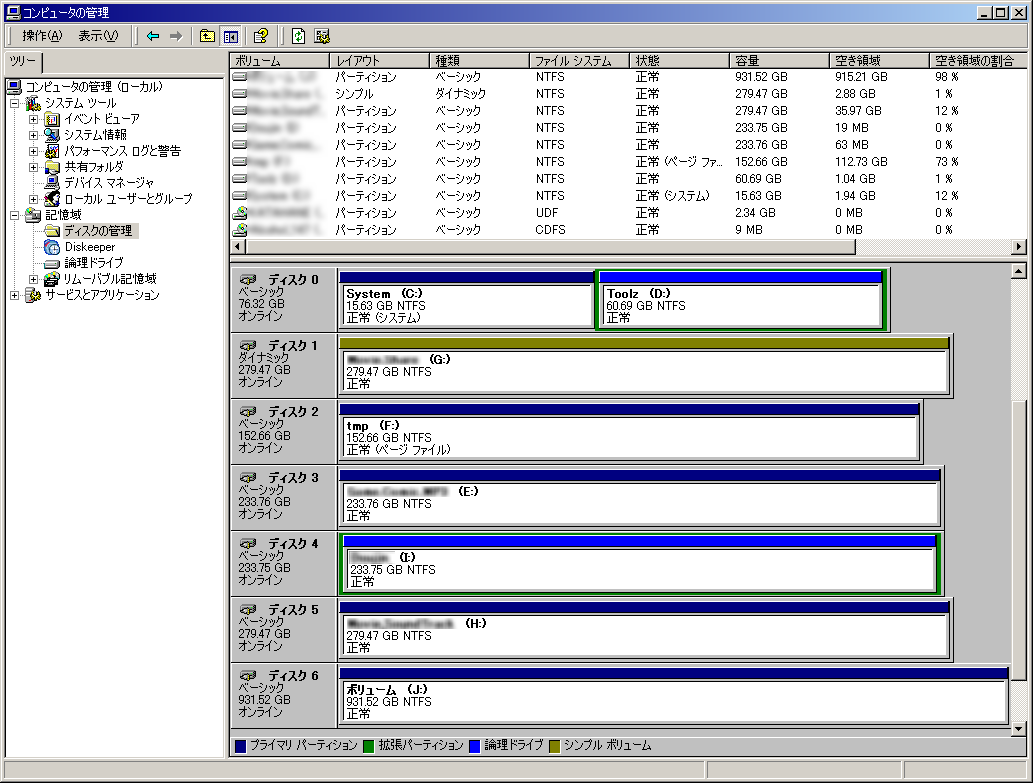The height and width of the screenshot is (783, 1033).
Task: Click the ダイナミック type cell
Action: pos(460,94)
